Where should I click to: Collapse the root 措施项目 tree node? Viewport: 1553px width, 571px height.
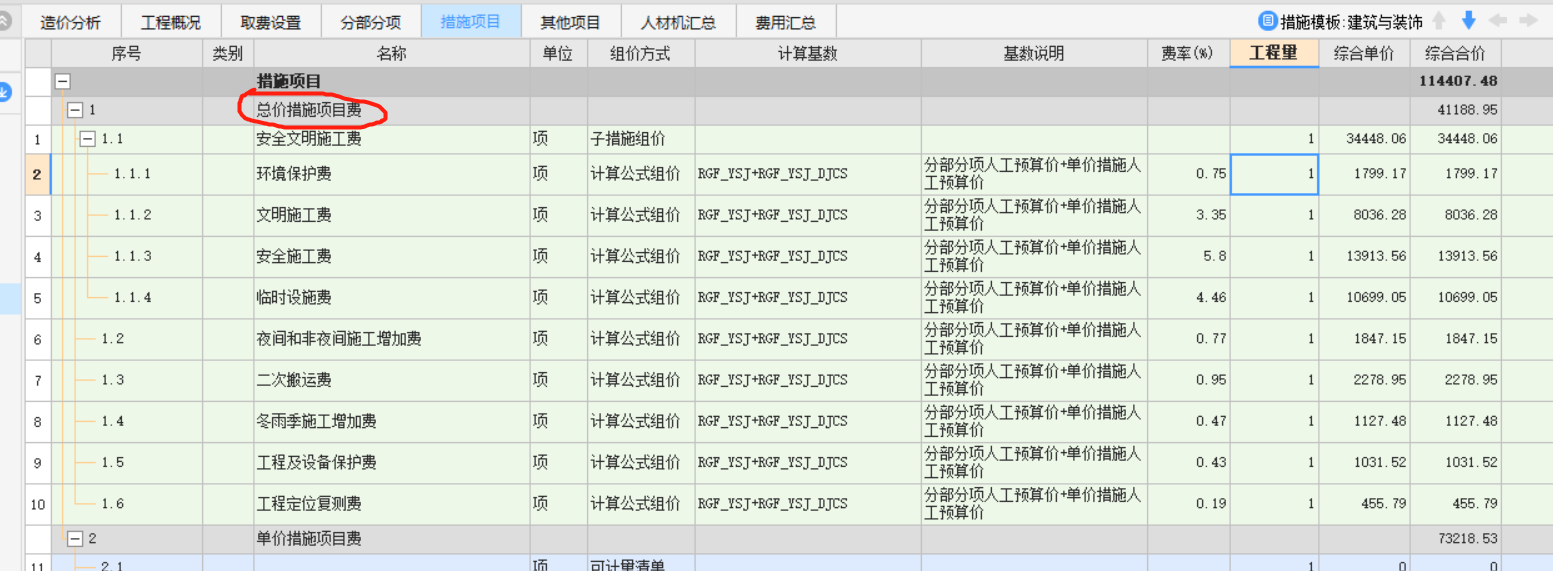(63, 82)
